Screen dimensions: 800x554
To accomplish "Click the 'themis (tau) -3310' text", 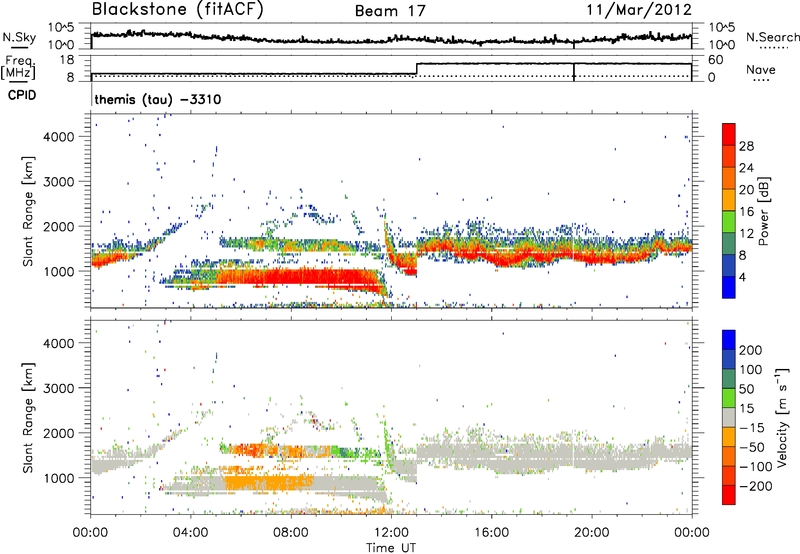I will coord(158,99).
